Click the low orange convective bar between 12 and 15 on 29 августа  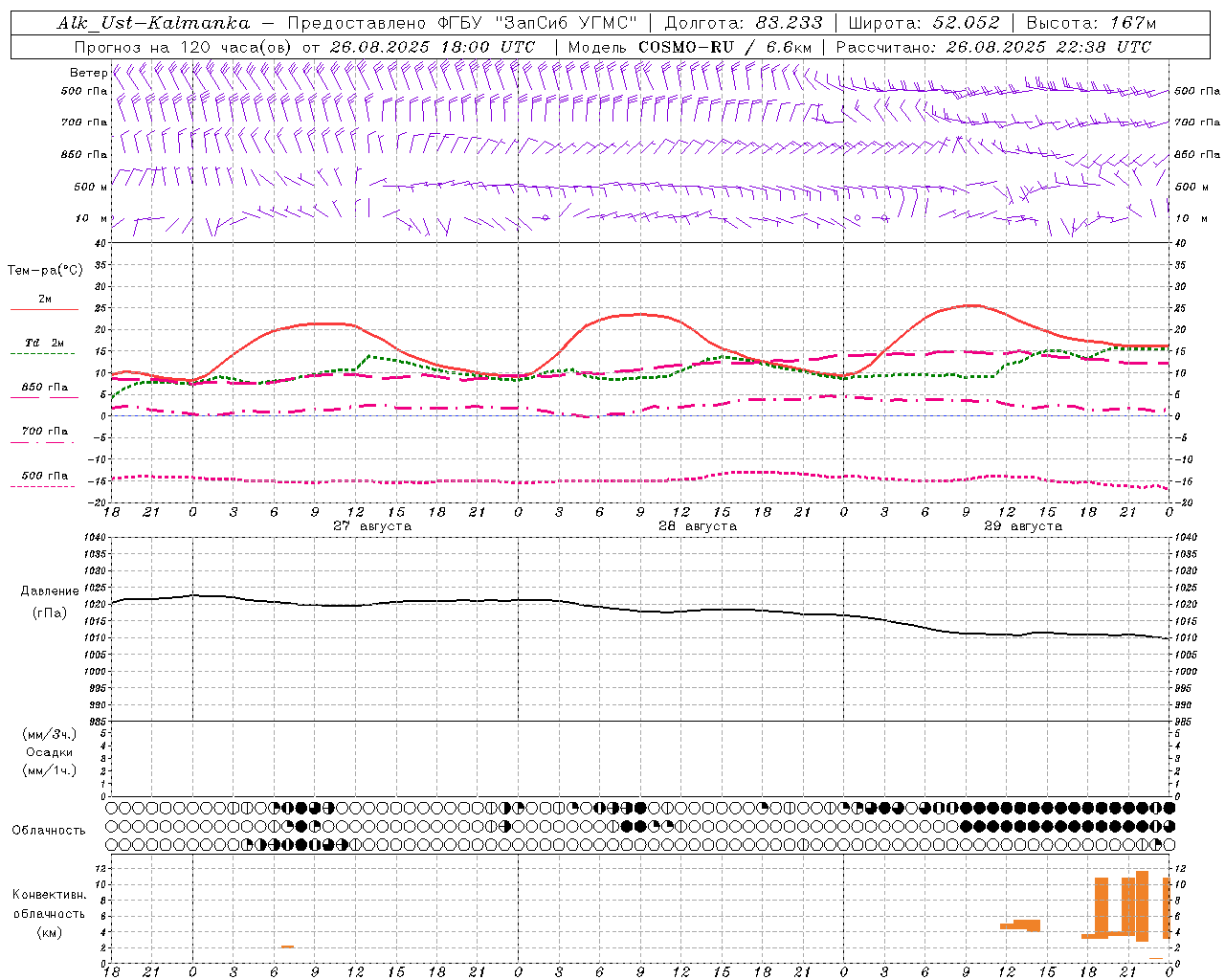point(1020,925)
